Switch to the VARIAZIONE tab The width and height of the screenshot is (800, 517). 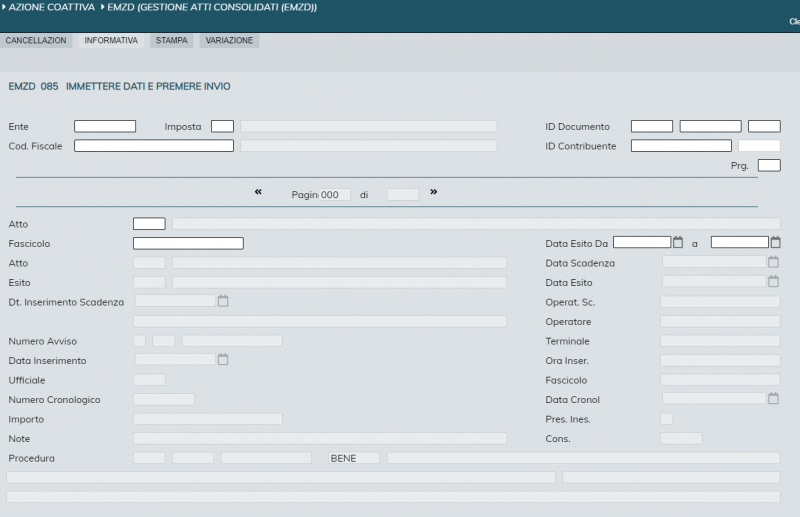(x=229, y=41)
